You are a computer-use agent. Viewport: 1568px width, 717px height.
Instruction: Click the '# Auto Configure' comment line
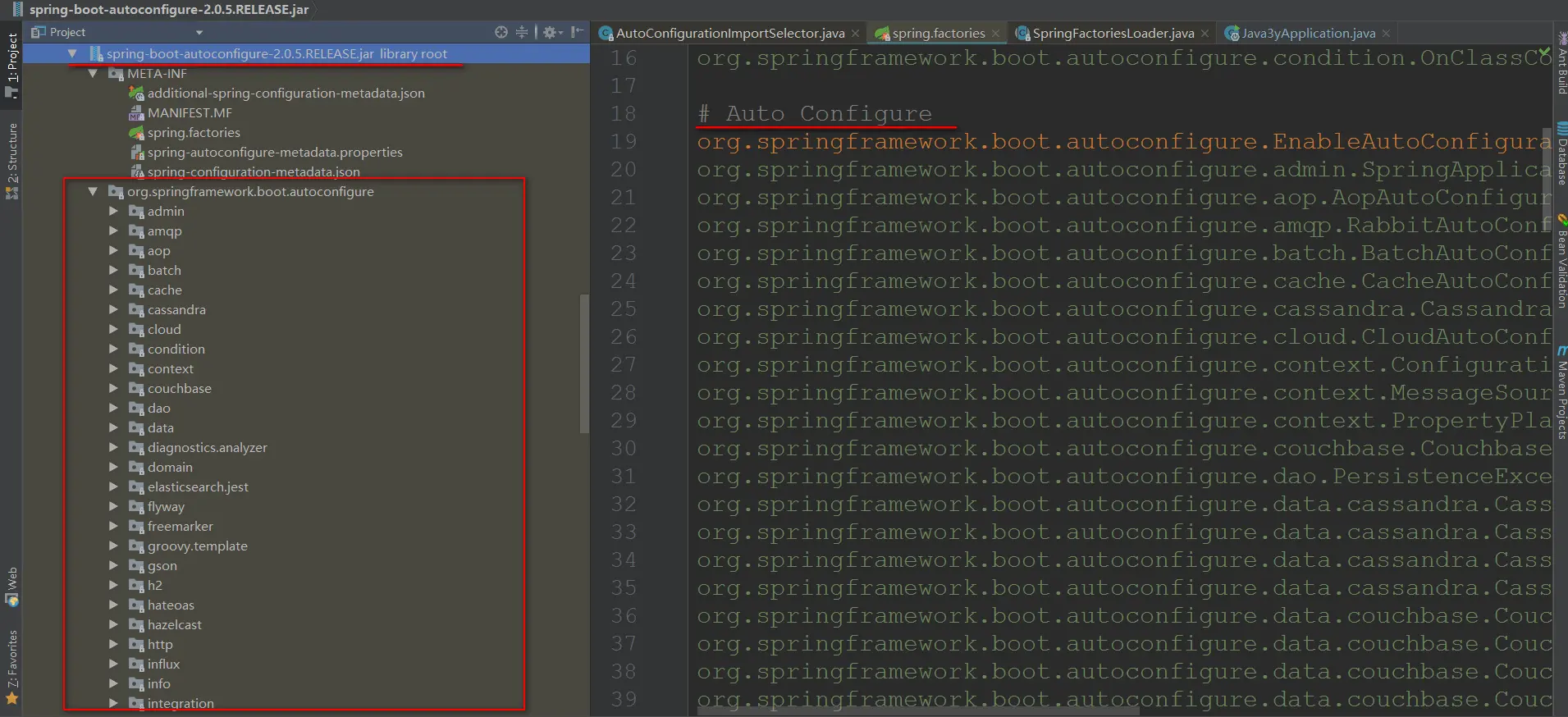point(815,113)
